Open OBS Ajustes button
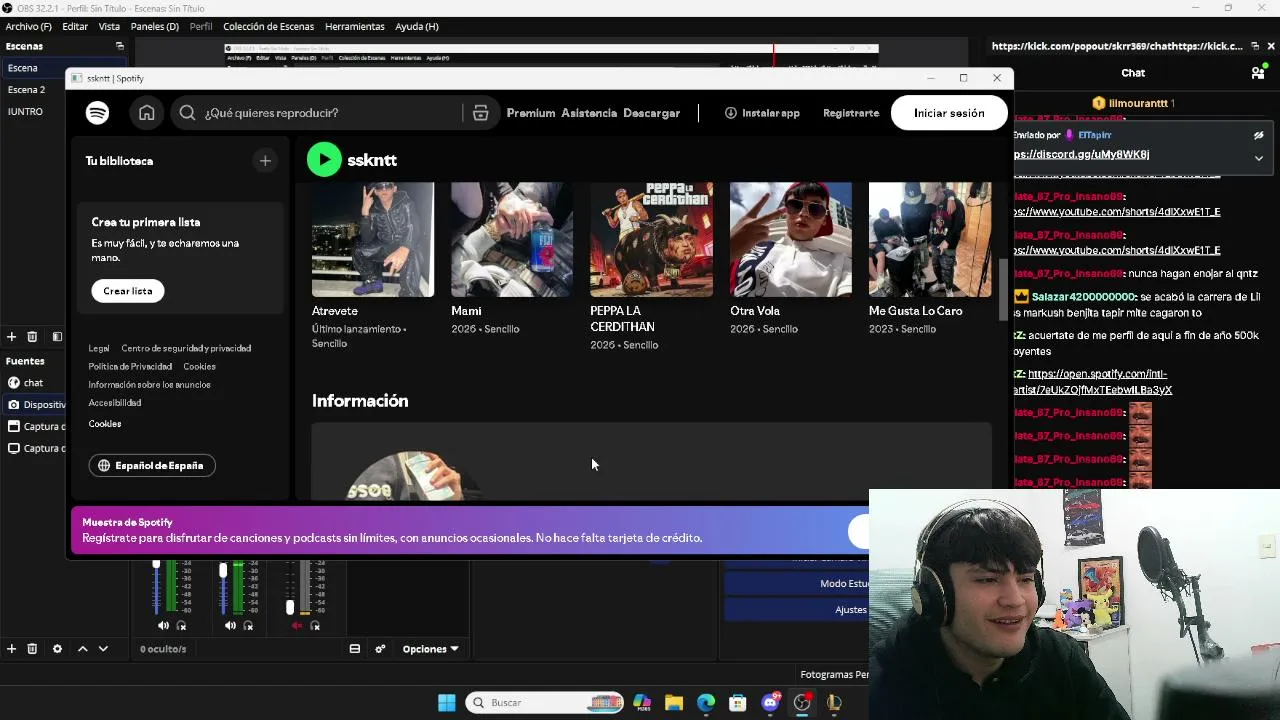The image size is (1280, 720). 796,610
